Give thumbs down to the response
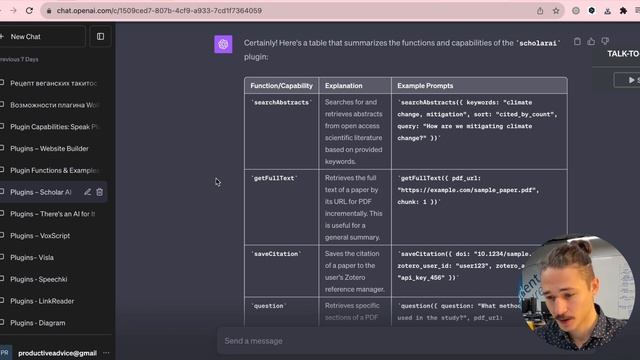Screen dimensions: 640x360 pyautogui.click(x=605, y=42)
